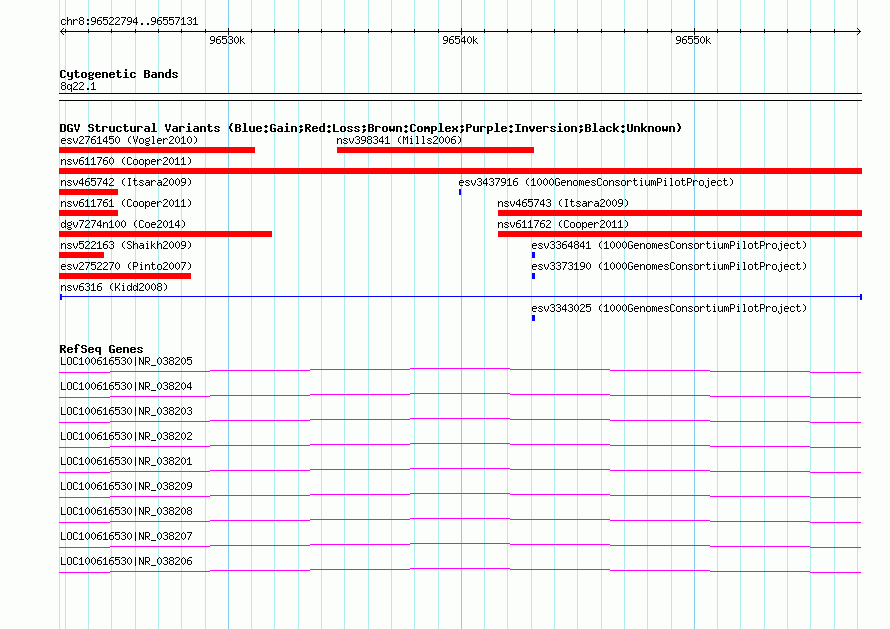
Task: Click the RefSeq Genes track title
Action: pos(101,349)
